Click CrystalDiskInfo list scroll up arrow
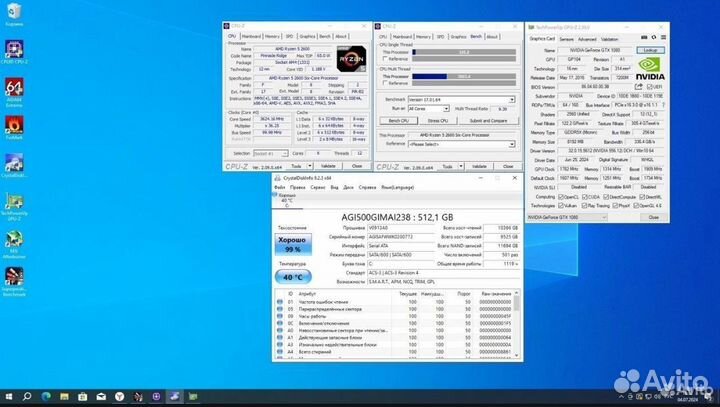 click(517, 293)
